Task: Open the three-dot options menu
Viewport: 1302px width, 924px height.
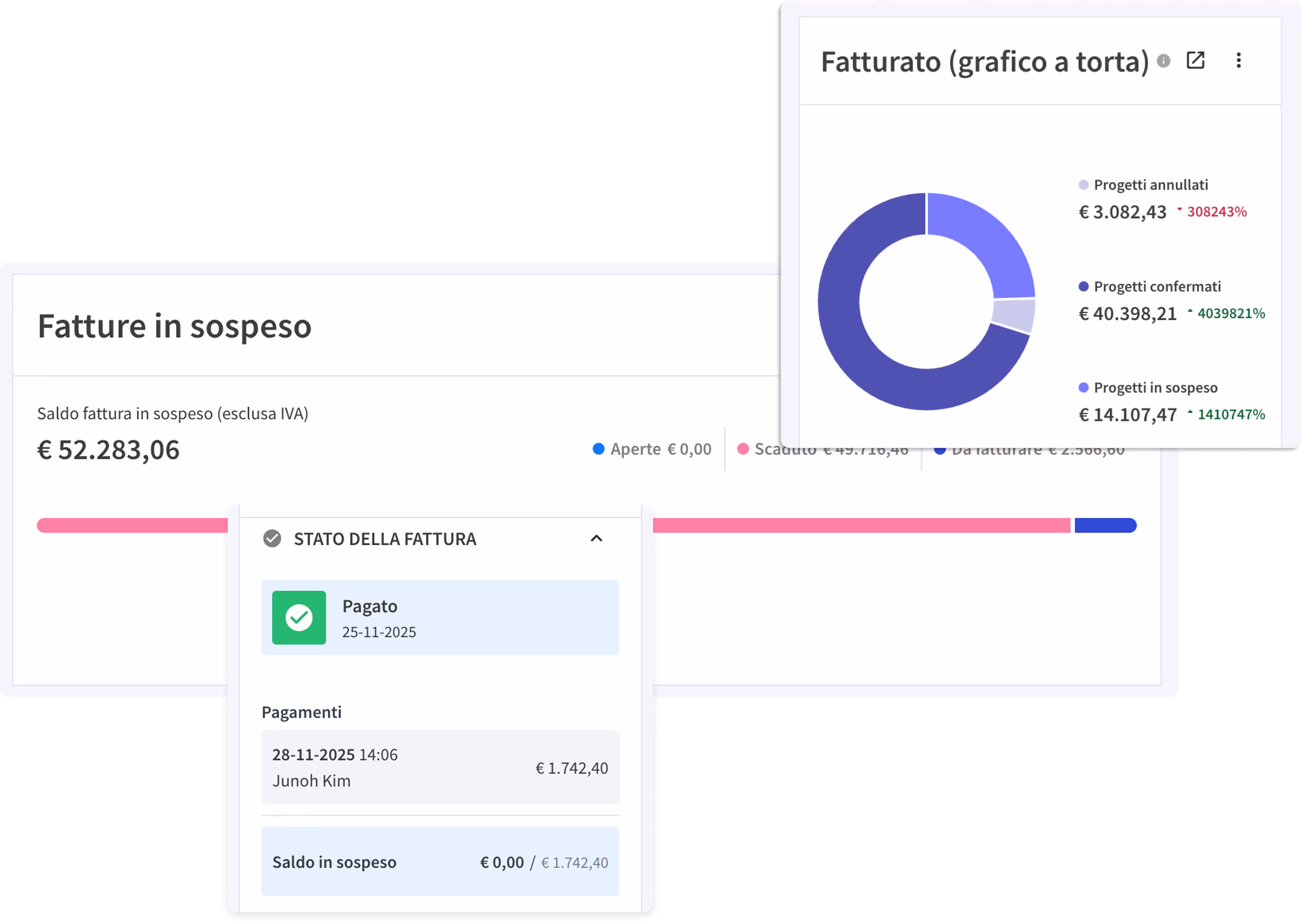Action: (1238, 60)
